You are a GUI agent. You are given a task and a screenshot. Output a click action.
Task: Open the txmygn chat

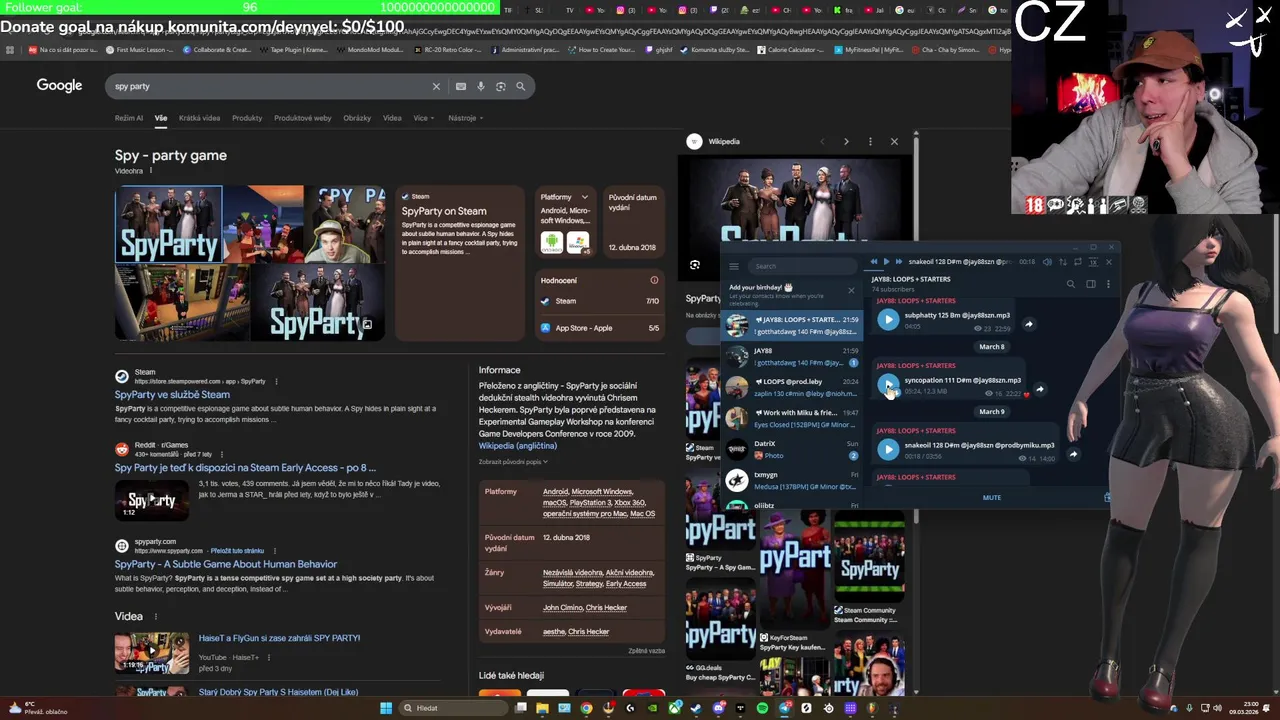(791, 480)
